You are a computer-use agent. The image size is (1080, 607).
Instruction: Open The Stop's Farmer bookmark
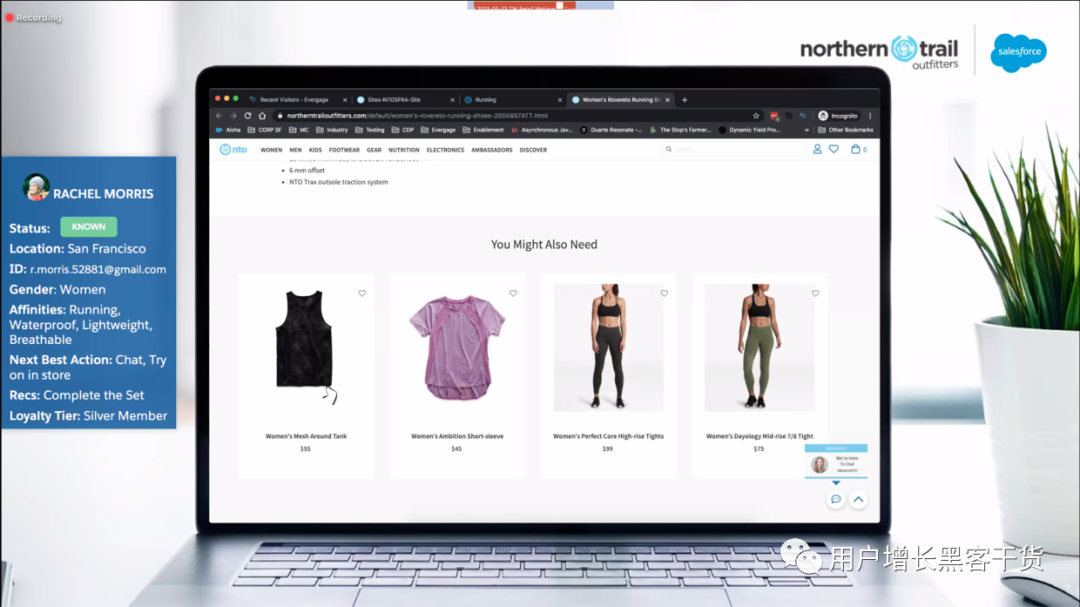point(680,130)
